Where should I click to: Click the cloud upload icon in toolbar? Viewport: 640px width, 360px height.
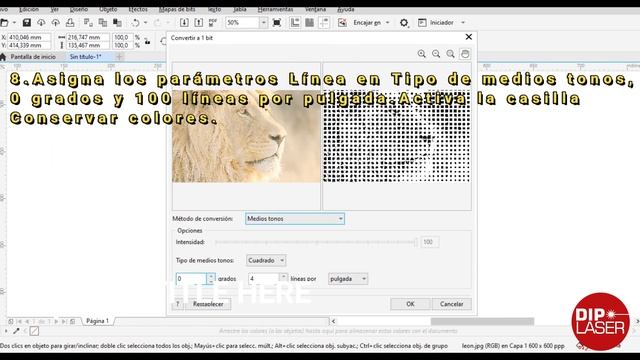point(56,22)
